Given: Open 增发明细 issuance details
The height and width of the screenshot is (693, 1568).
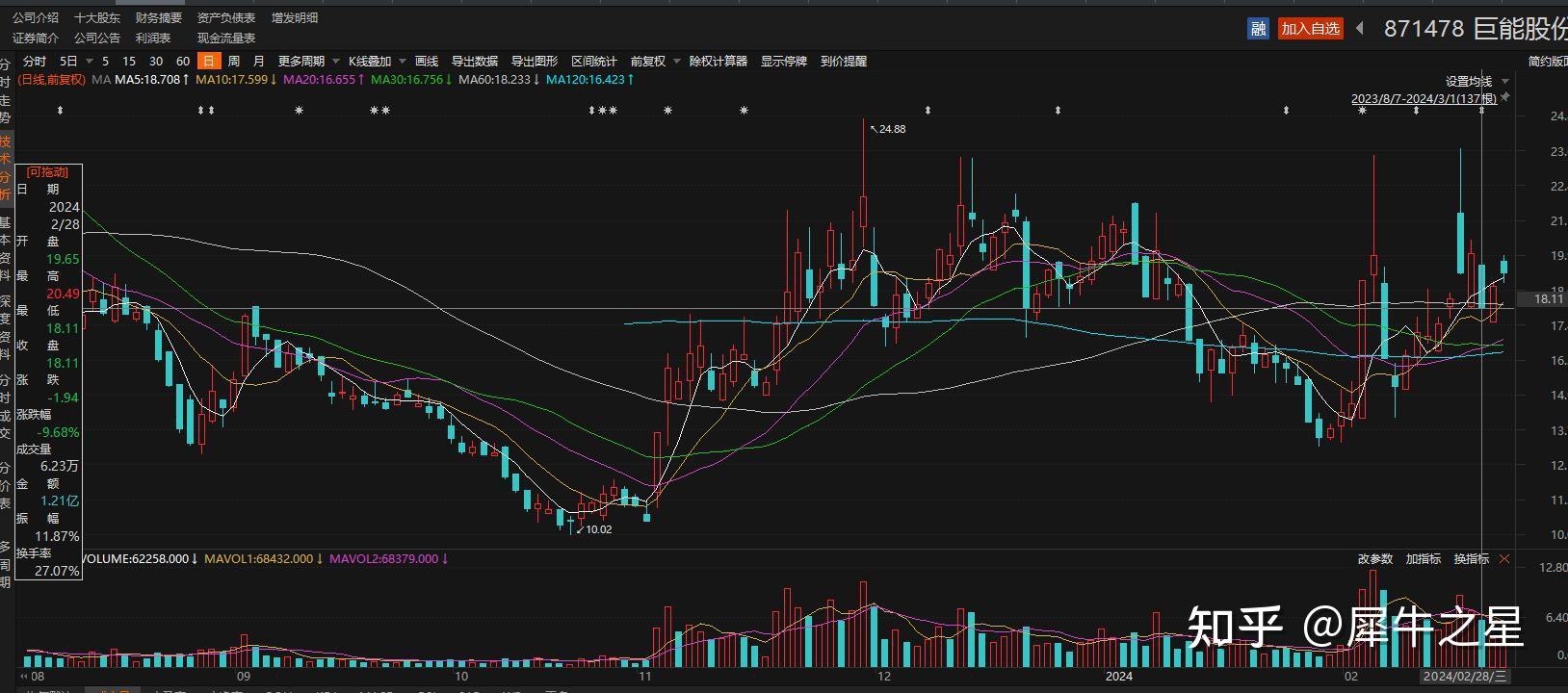Looking at the screenshot, I should [x=295, y=18].
